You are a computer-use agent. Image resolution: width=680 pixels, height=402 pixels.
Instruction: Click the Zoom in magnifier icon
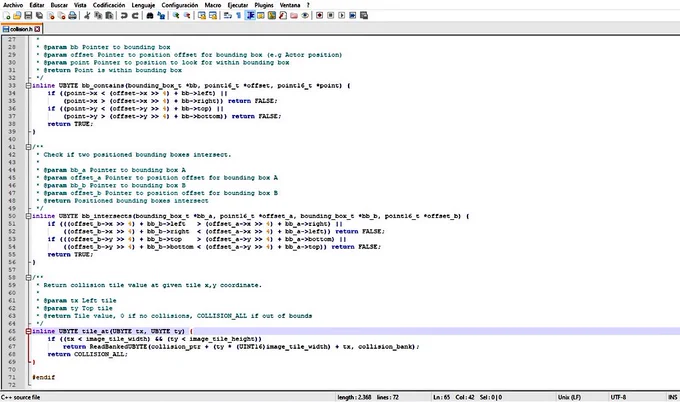tap(176, 16)
